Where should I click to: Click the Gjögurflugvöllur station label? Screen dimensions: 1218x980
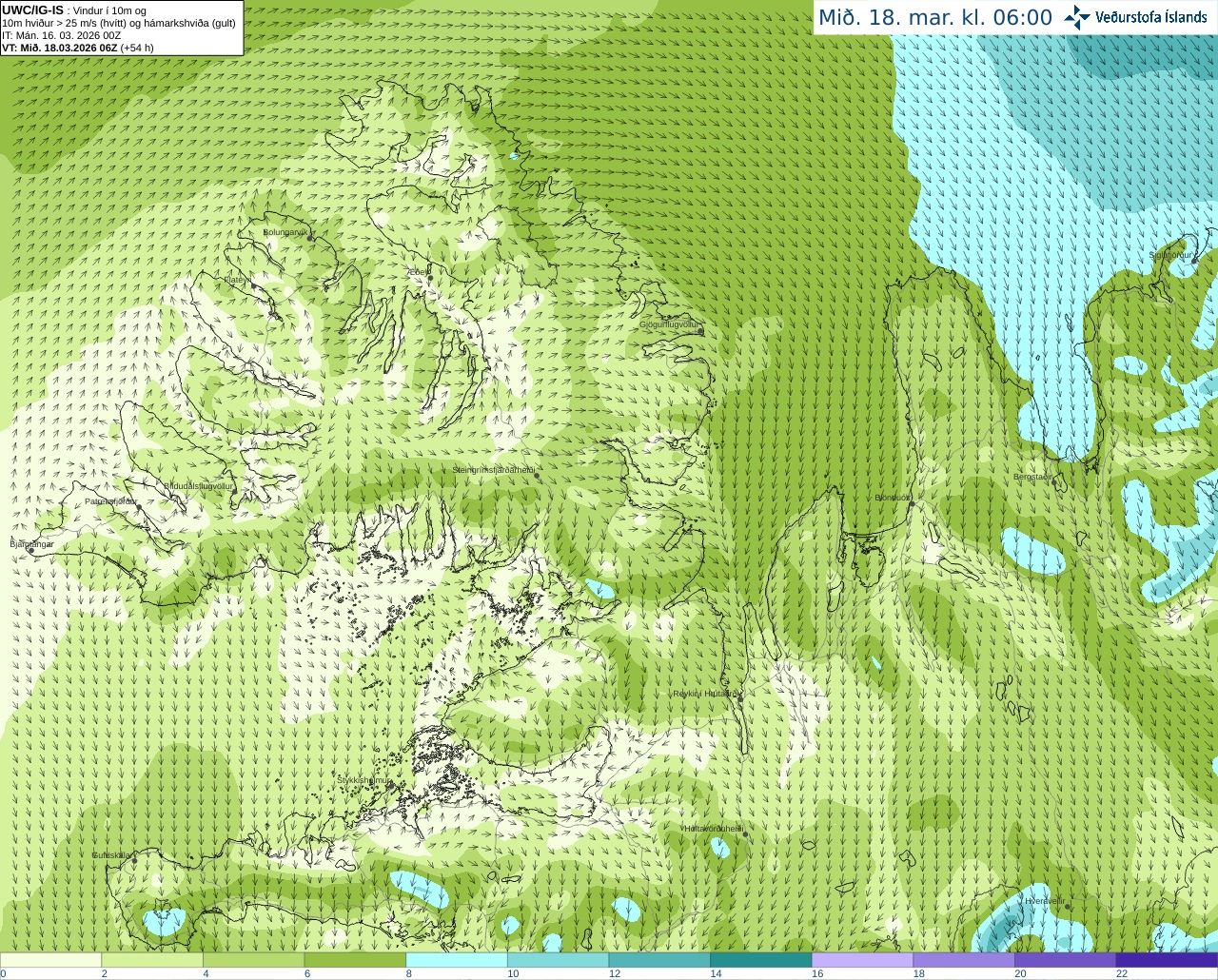coord(670,324)
